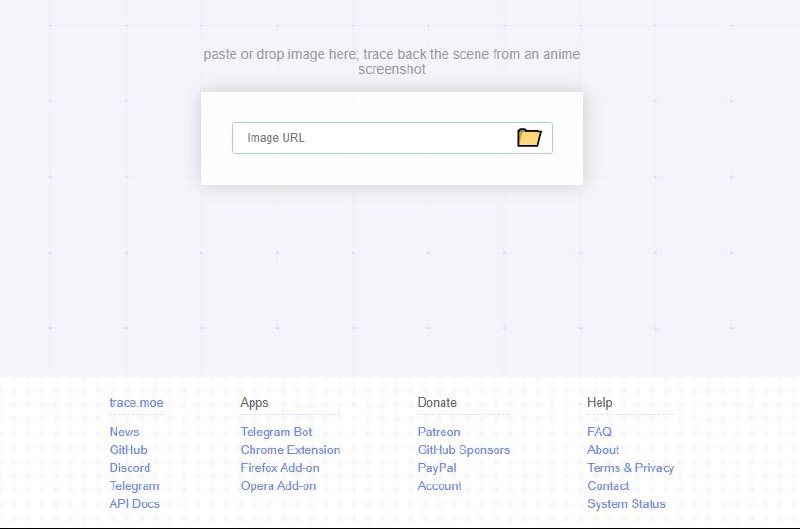This screenshot has width=800, height=529.
Task: Get the Firefox Add-on
Action: tap(280, 468)
